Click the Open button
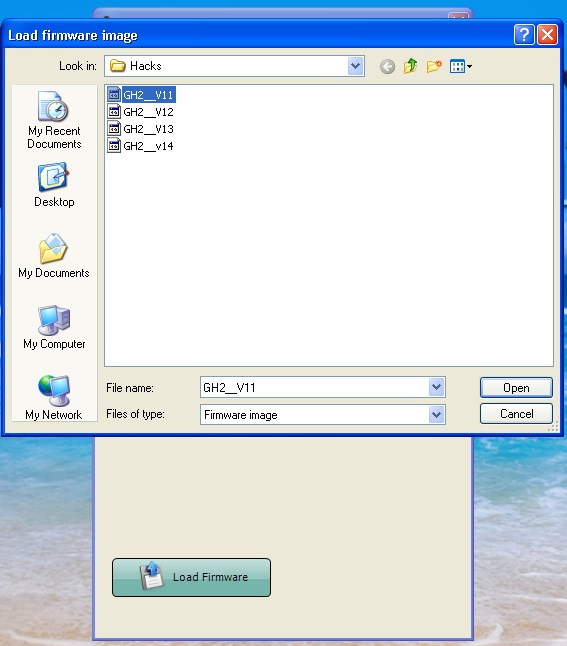The image size is (567, 646). (516, 388)
